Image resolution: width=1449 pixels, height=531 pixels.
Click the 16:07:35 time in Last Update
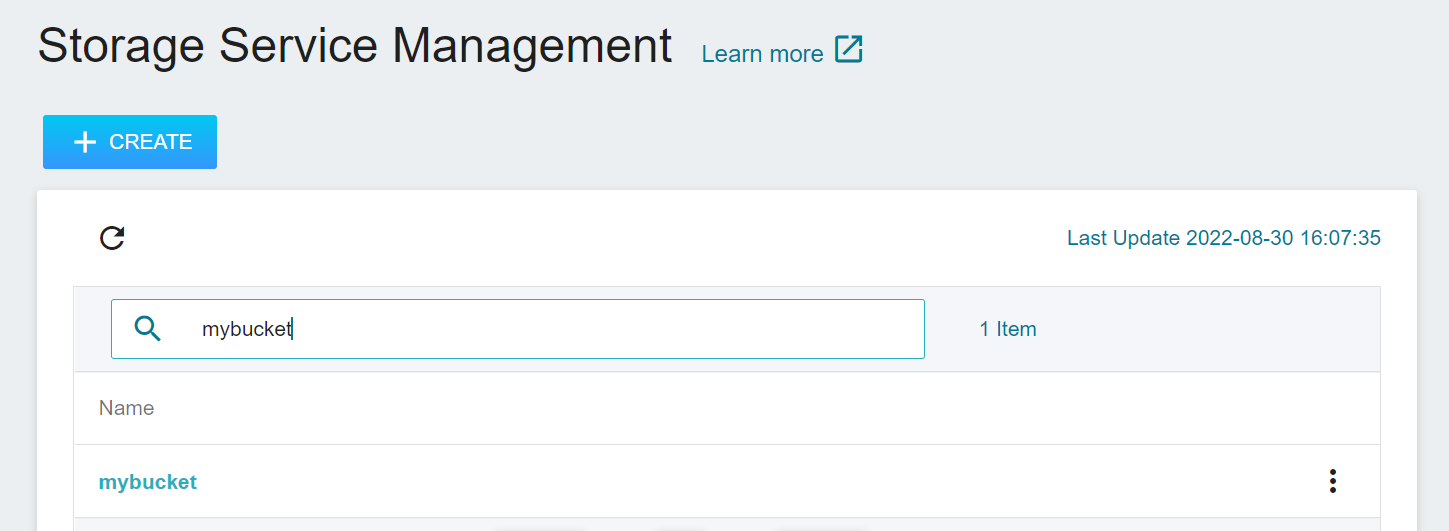coord(1340,238)
